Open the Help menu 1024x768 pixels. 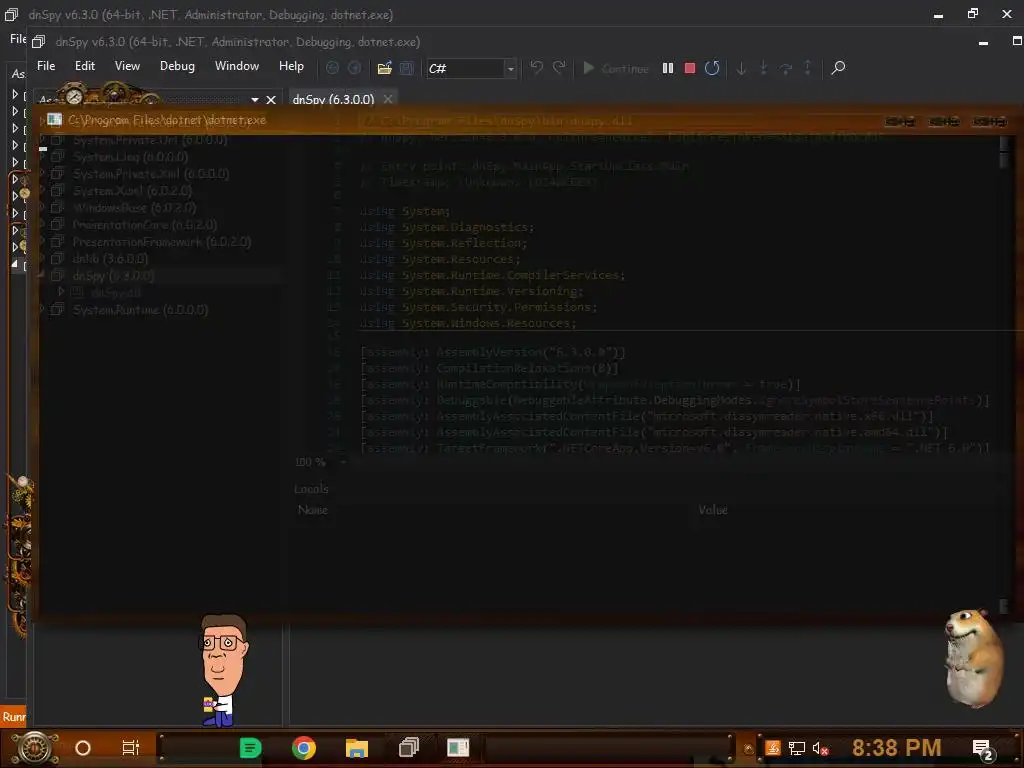click(291, 66)
